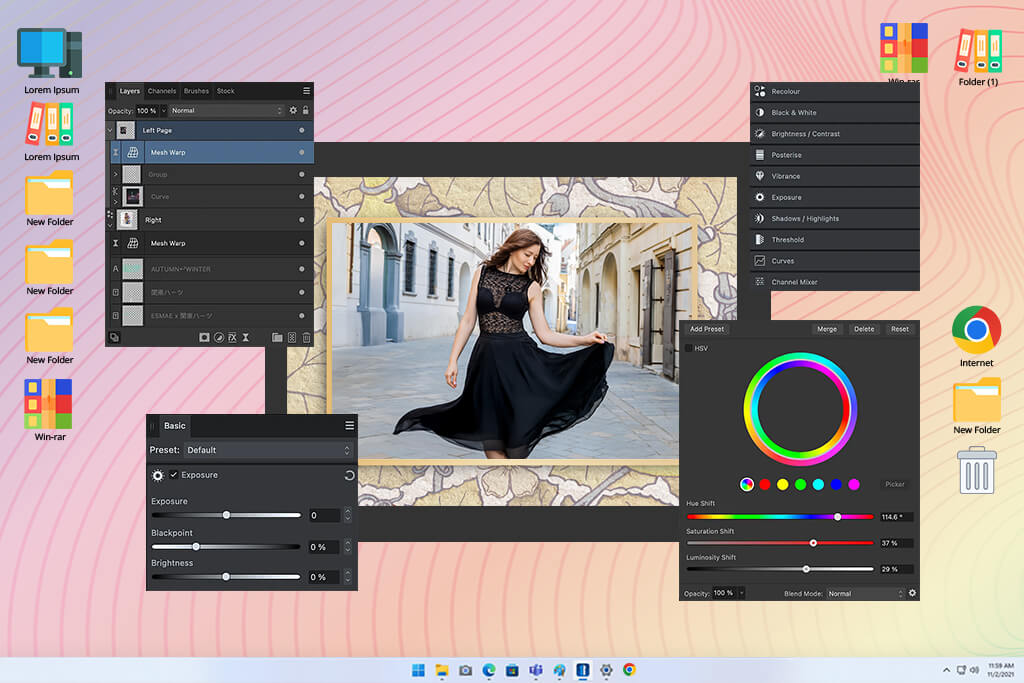1024x683 pixels.
Task: Select the Basic tab
Action: tap(174, 426)
